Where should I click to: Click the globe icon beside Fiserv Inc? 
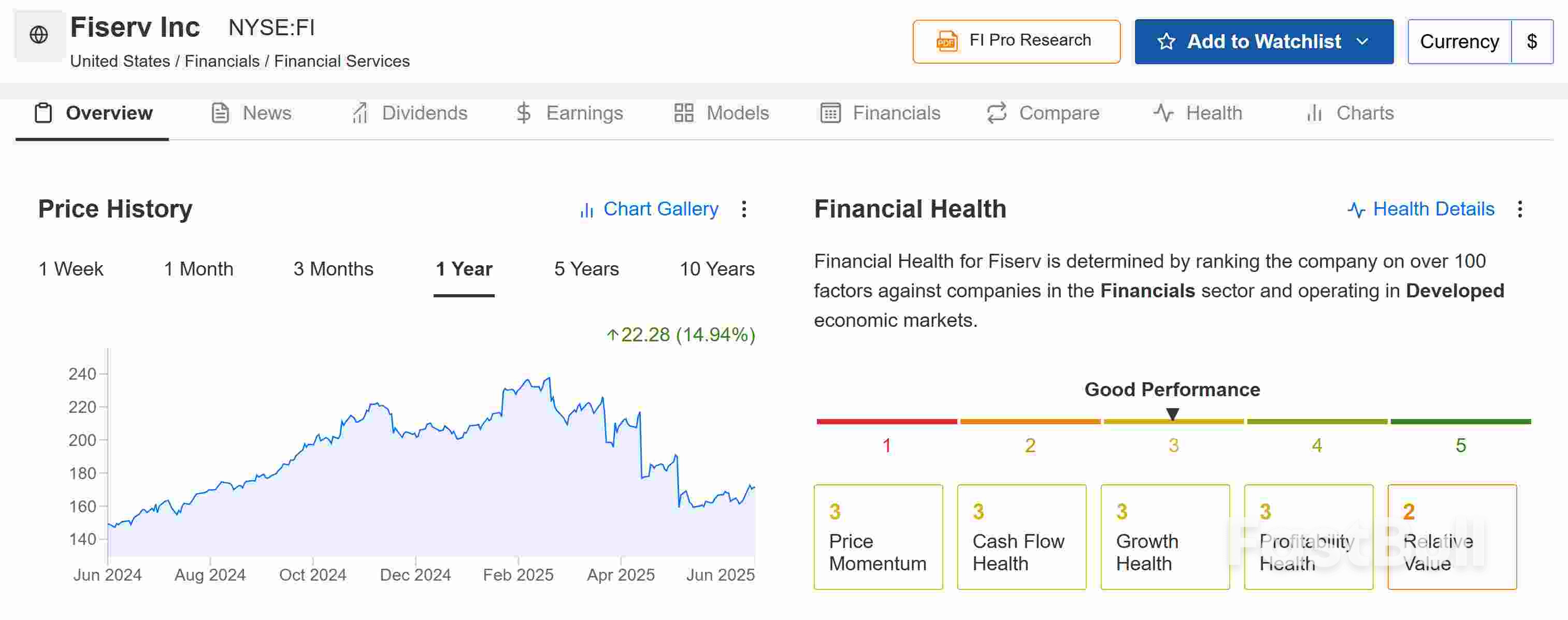(x=38, y=35)
